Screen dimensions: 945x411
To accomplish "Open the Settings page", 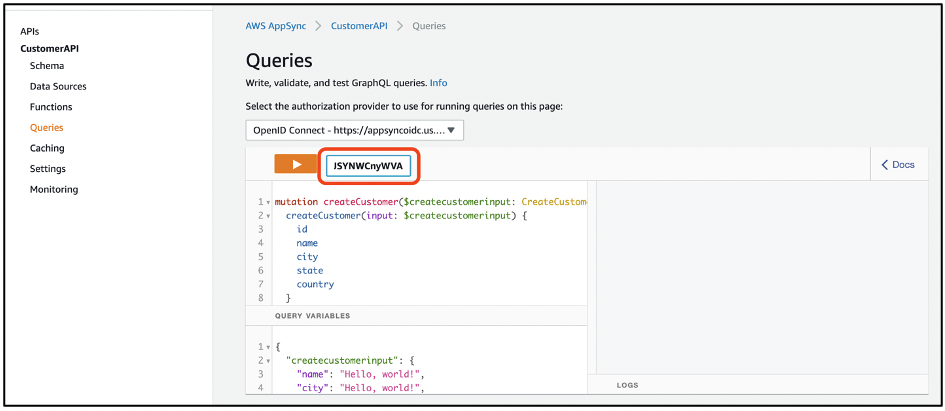I will 48,169.
